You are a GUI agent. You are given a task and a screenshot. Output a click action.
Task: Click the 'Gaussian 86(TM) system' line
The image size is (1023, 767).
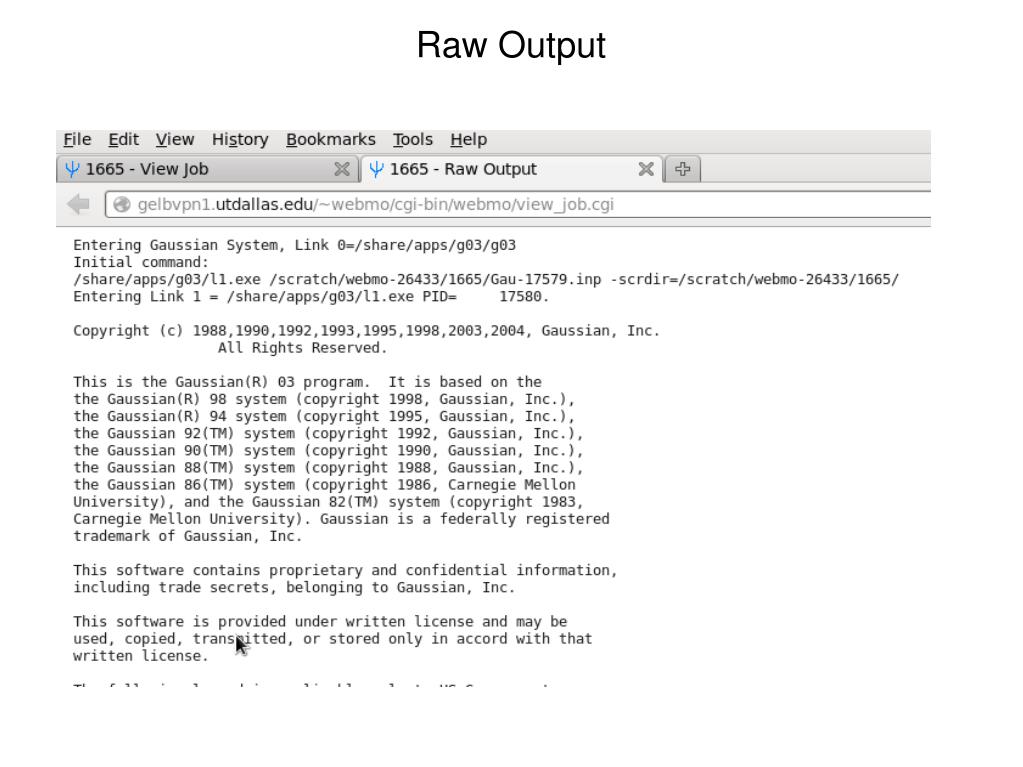324,485
